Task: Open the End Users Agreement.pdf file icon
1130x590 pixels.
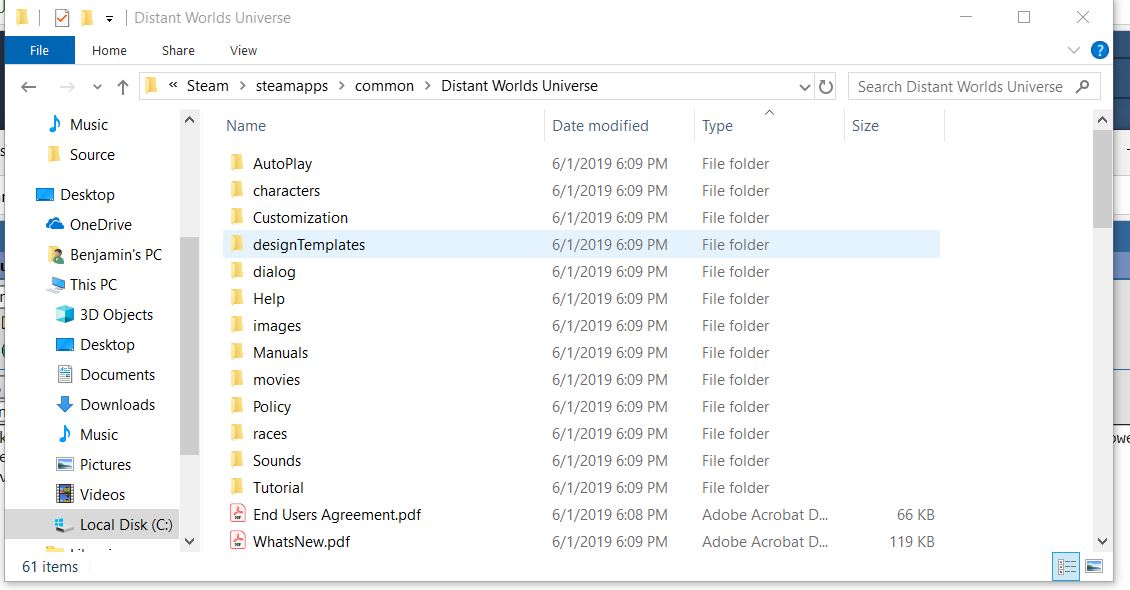Action: [x=238, y=514]
